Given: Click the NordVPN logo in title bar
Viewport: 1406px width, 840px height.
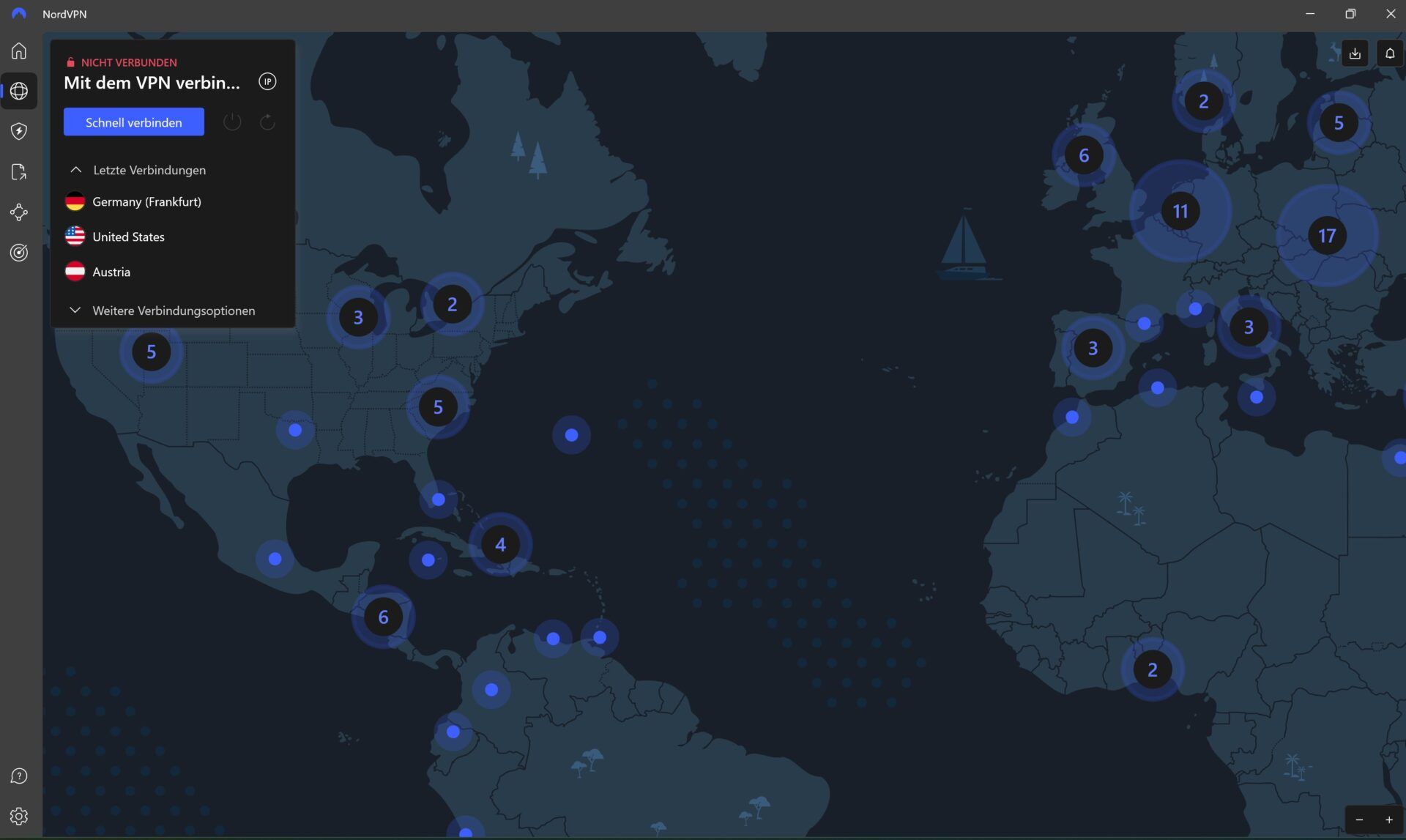Looking at the screenshot, I should (19, 14).
